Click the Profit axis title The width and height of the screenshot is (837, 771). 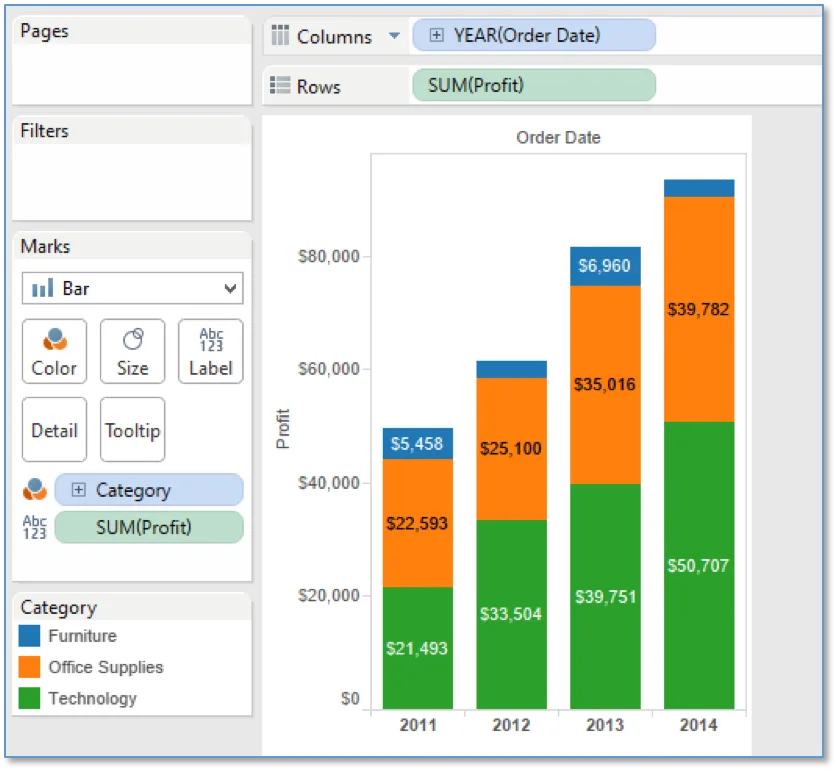point(282,429)
